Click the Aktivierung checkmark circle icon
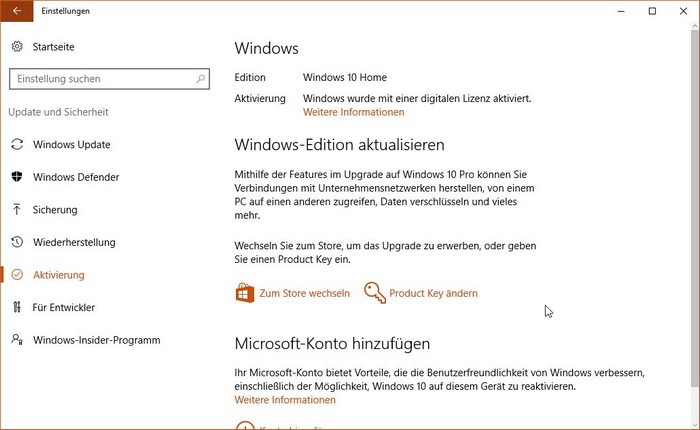This screenshot has height=430, width=700. (x=17, y=275)
